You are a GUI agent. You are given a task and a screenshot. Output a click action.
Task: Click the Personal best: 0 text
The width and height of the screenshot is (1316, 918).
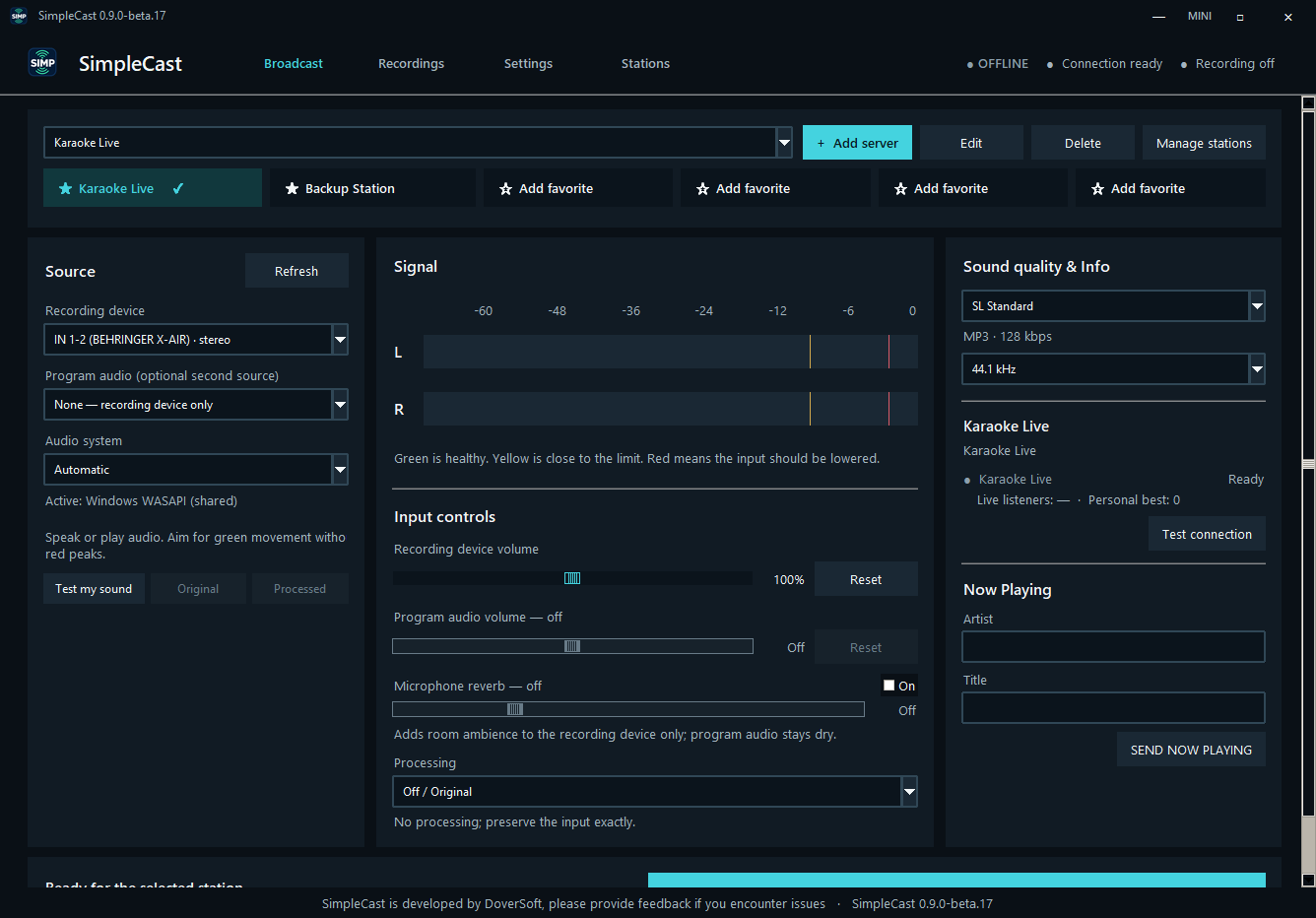pyautogui.click(x=1134, y=500)
